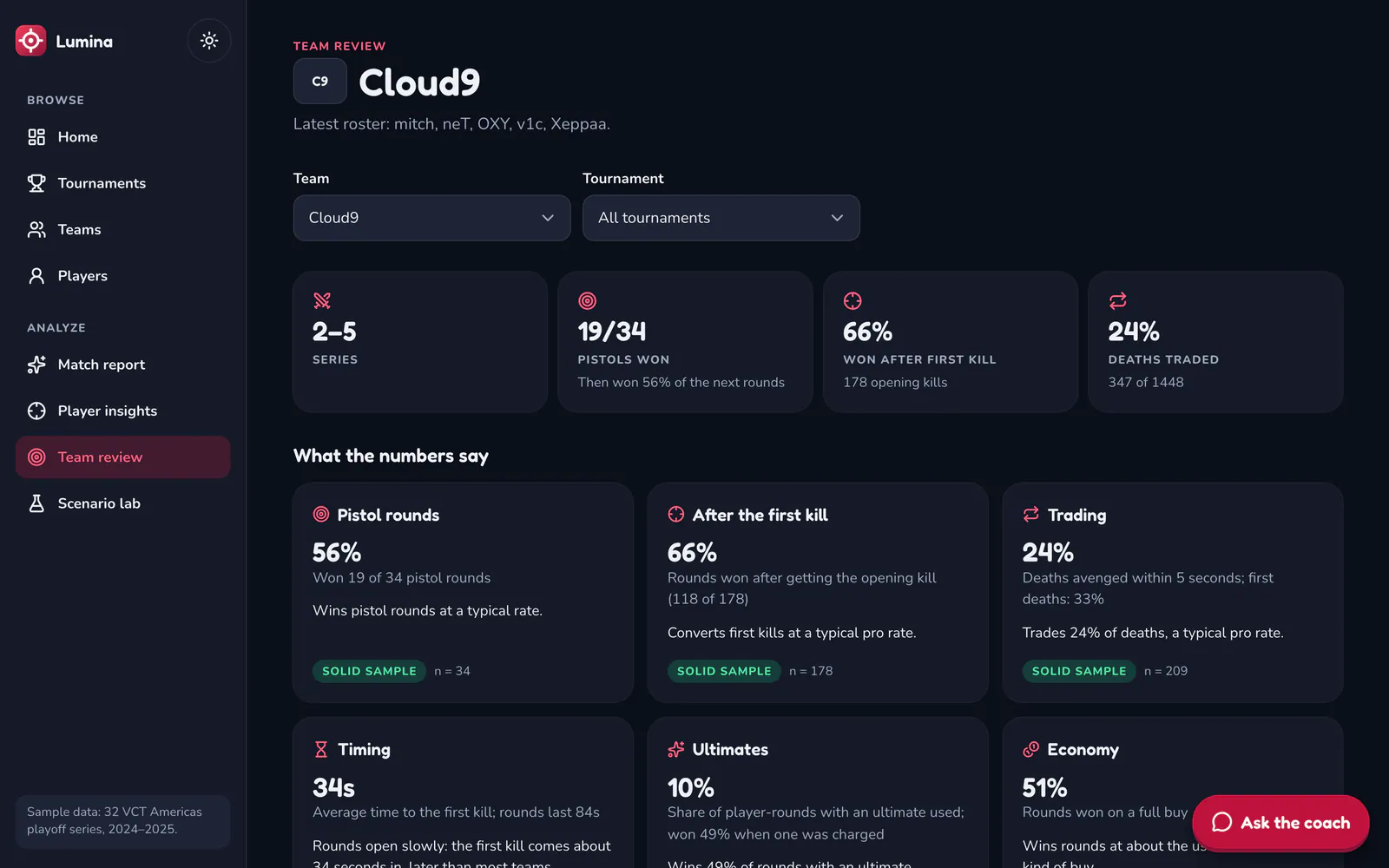
Task: Click the Match report sparkle icon
Action: pos(36,365)
